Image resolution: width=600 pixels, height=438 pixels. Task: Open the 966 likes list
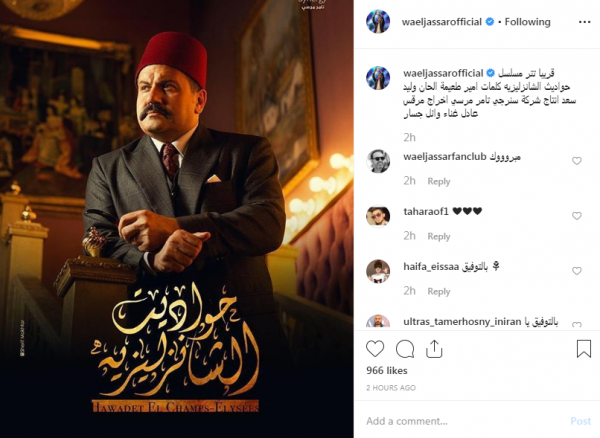click(x=386, y=370)
